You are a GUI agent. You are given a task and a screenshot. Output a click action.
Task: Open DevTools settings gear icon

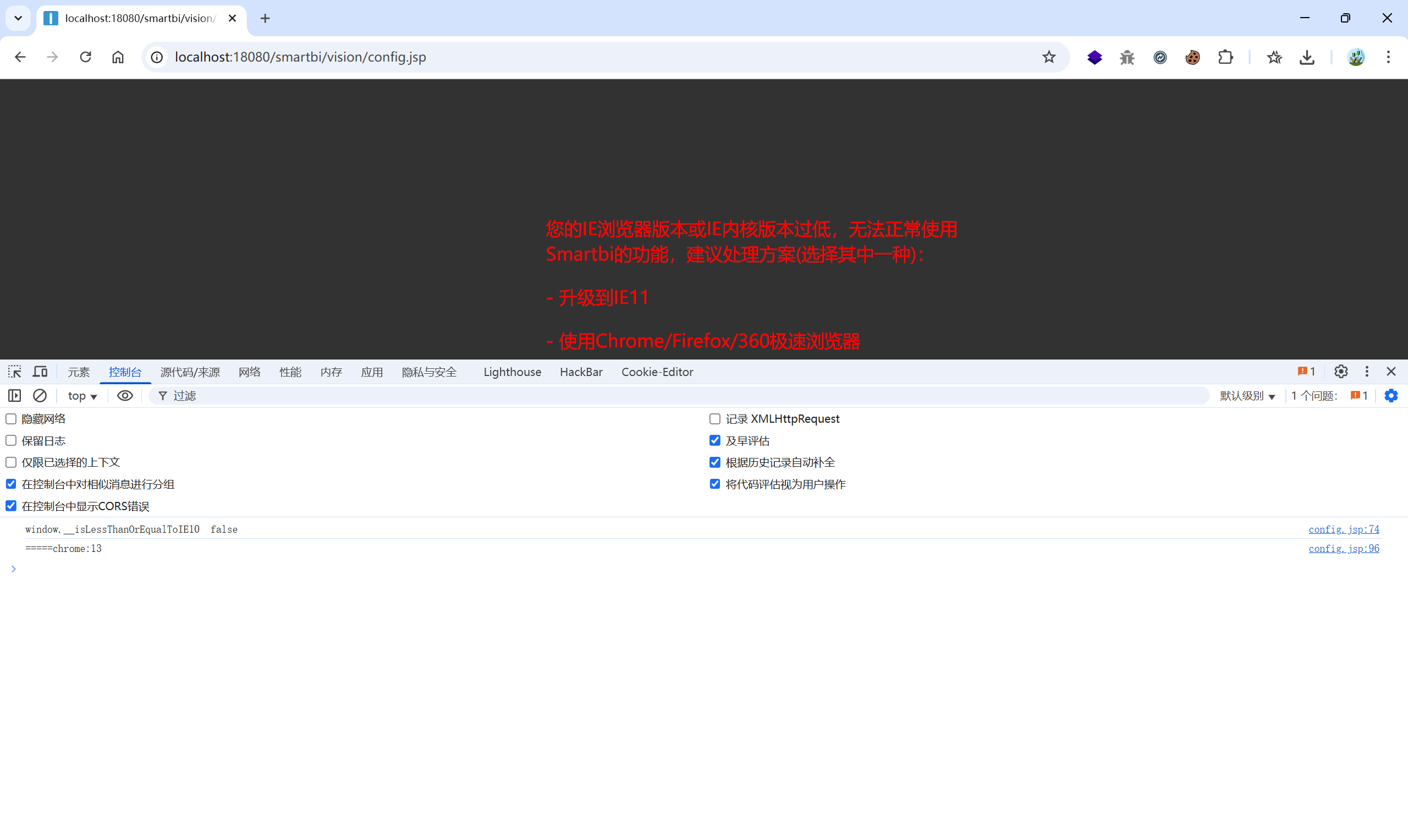1341,371
